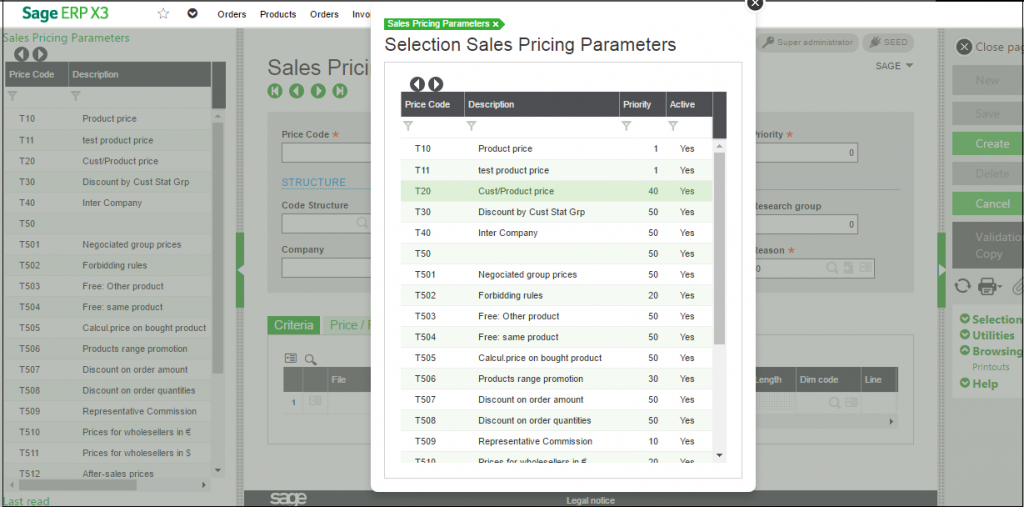
Task: Jump to first record button
Action: click(275, 91)
